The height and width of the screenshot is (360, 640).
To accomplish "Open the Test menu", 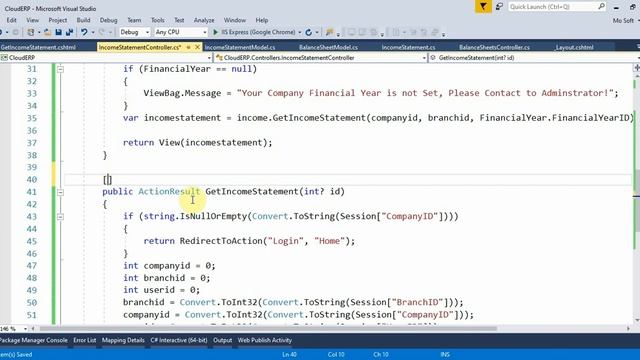I will pos(179,20).
